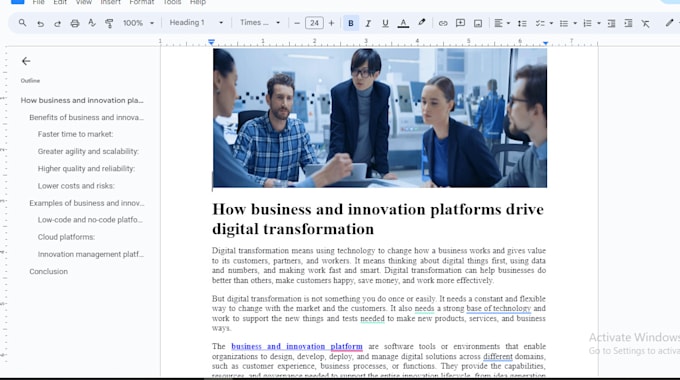This screenshot has width=680, height=380.
Task: Insert a link
Action: (x=443, y=23)
